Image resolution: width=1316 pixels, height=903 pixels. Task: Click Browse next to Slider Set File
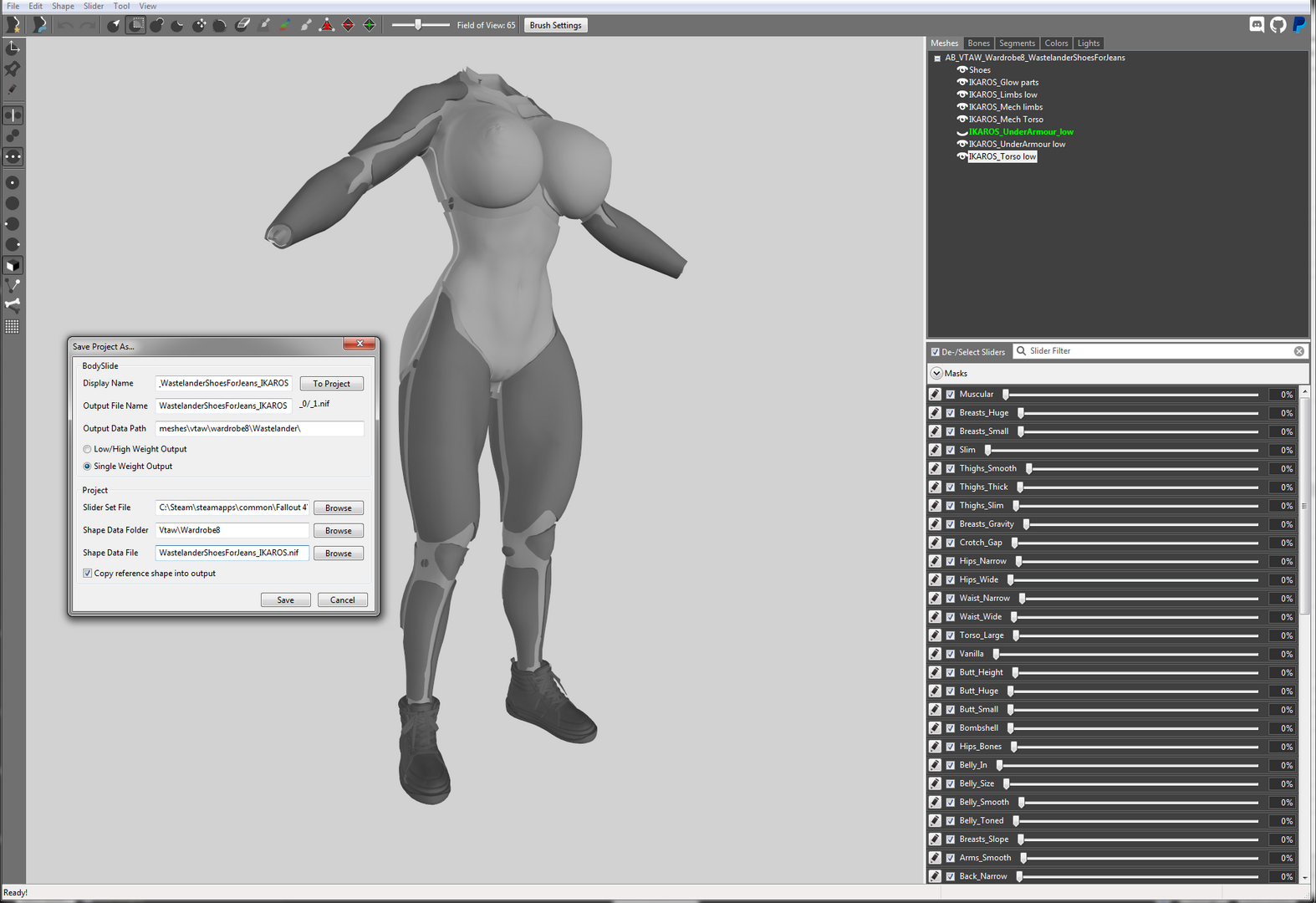click(x=339, y=508)
